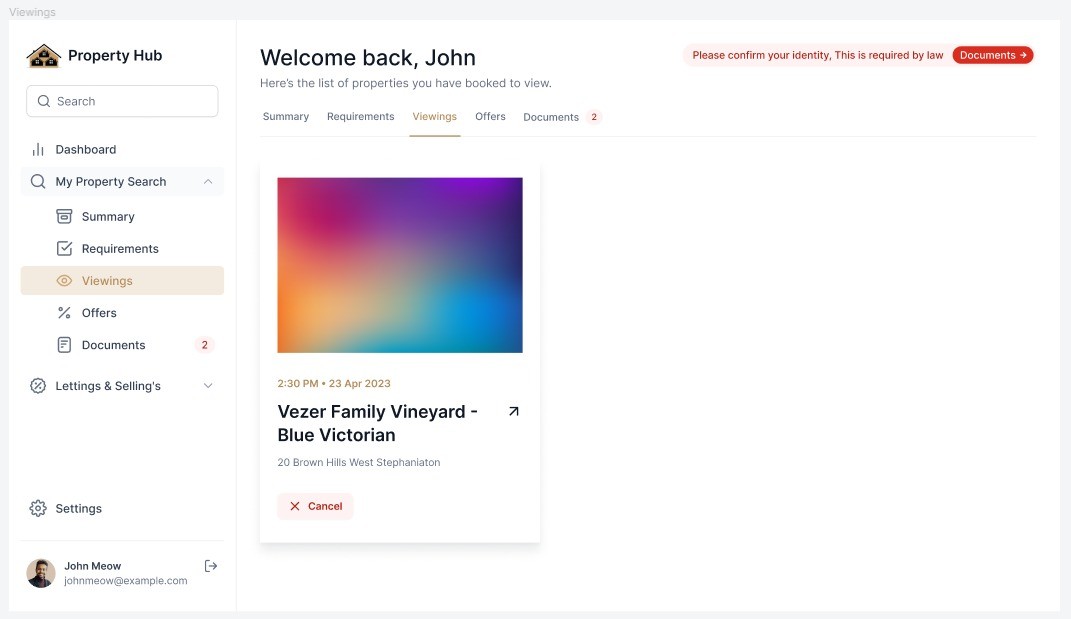Click the johnmeow@example.com email text
The width and height of the screenshot is (1071, 619).
[x=126, y=581]
